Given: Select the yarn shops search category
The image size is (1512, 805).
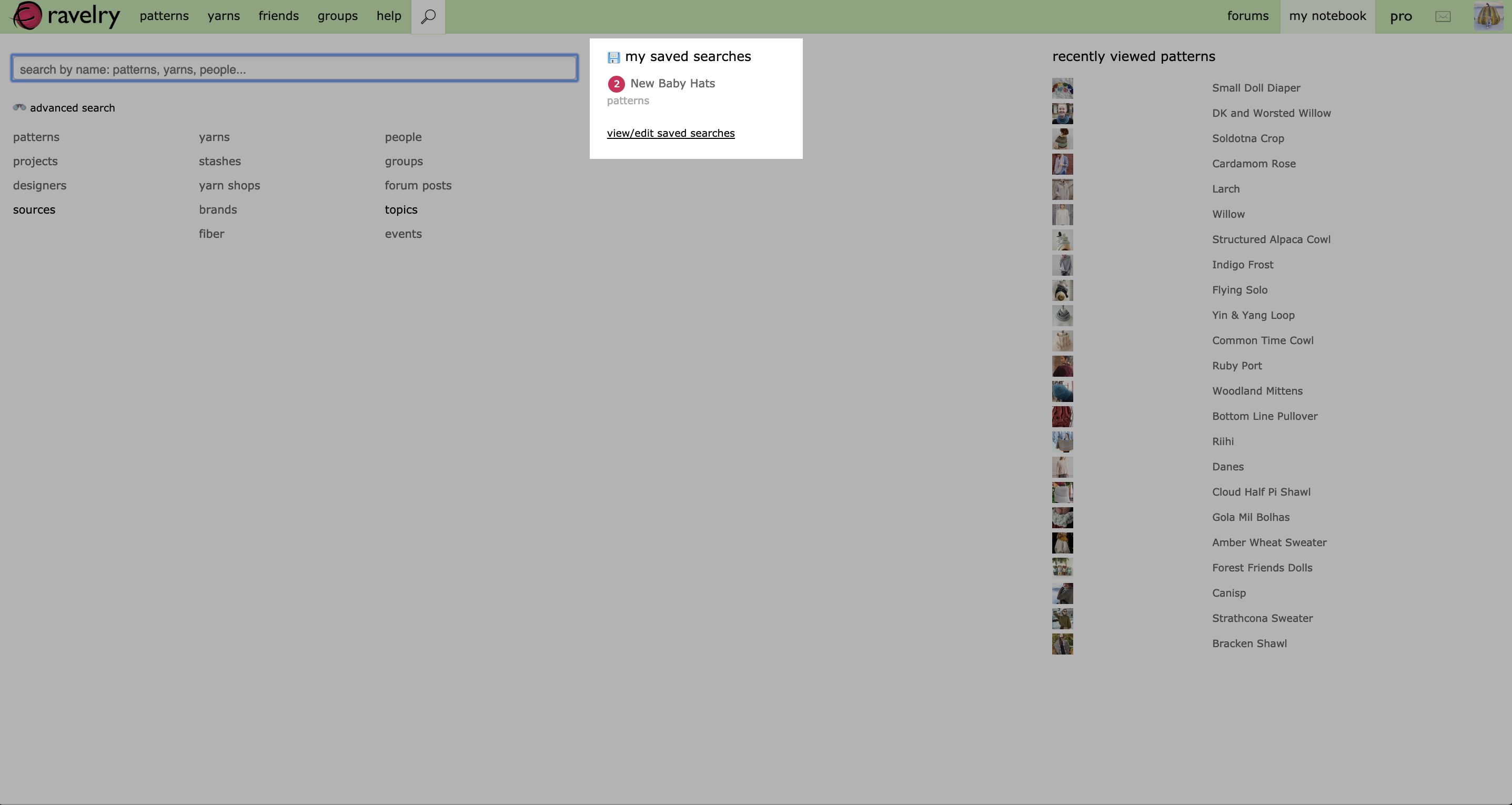Looking at the screenshot, I should pos(229,186).
